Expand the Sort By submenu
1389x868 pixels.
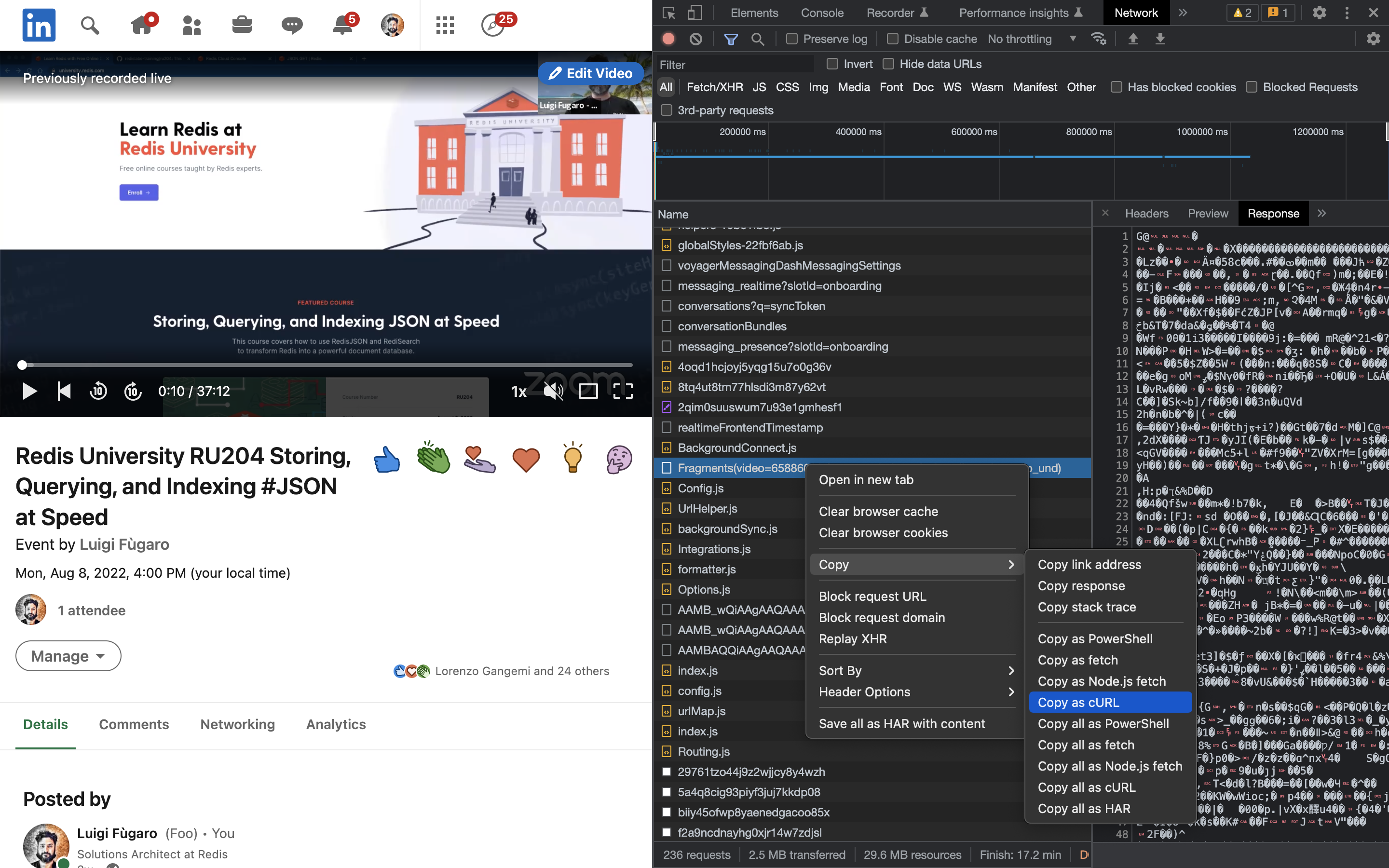click(917, 670)
